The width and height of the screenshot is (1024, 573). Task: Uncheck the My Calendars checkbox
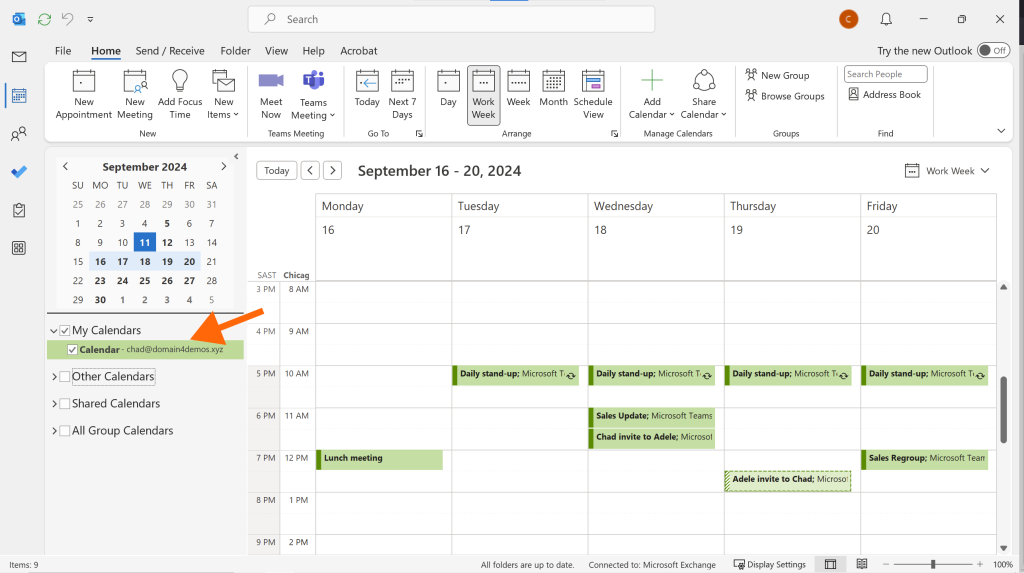pos(65,331)
